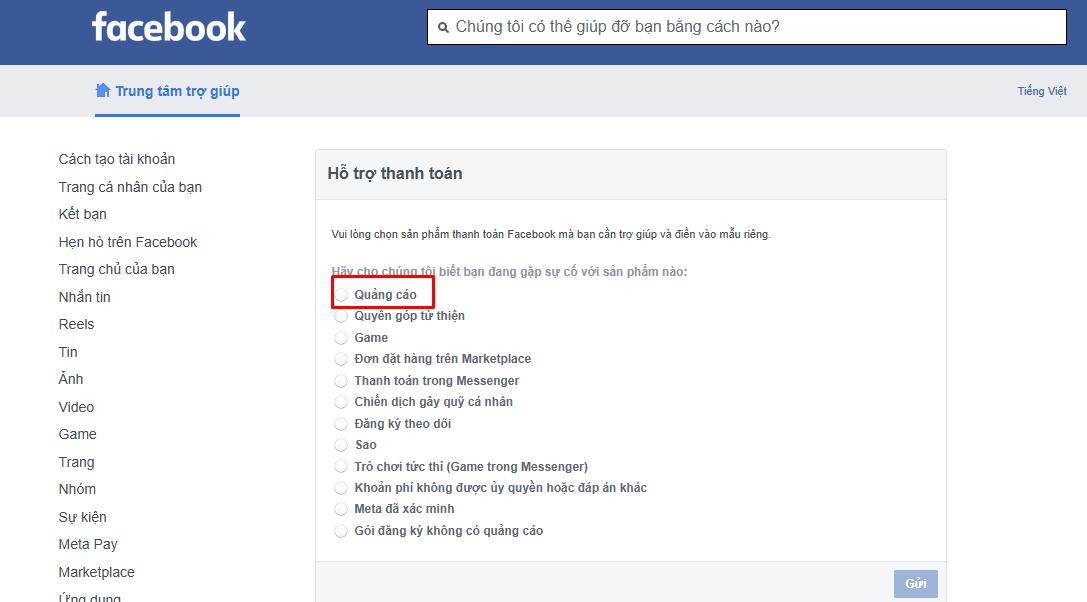Select Khoản phí không được ủy quyền option
Image resolution: width=1087 pixels, height=602 pixels.
coord(340,488)
